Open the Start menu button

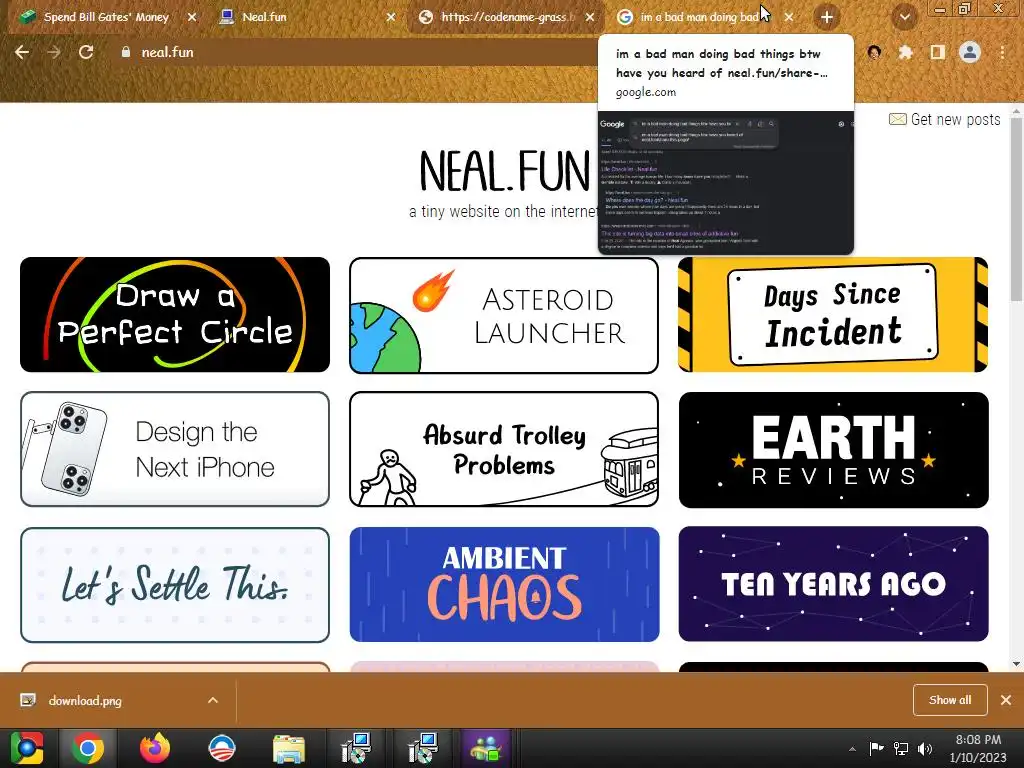click(x=27, y=748)
